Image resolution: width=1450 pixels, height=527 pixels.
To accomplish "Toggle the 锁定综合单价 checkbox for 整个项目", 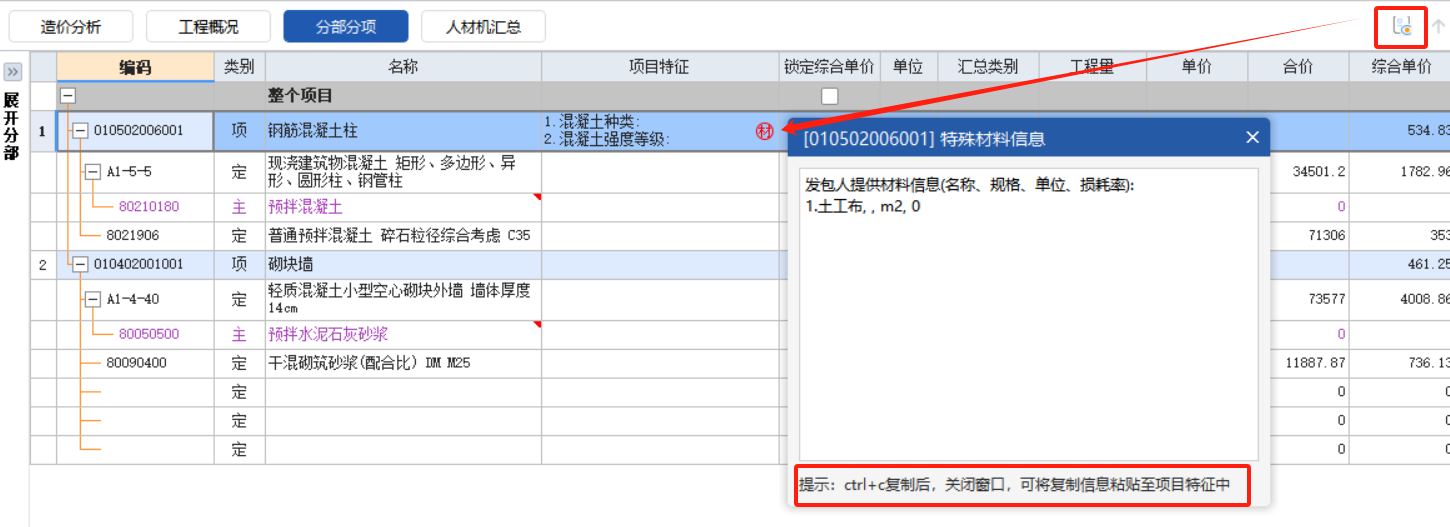I will click(x=830, y=96).
